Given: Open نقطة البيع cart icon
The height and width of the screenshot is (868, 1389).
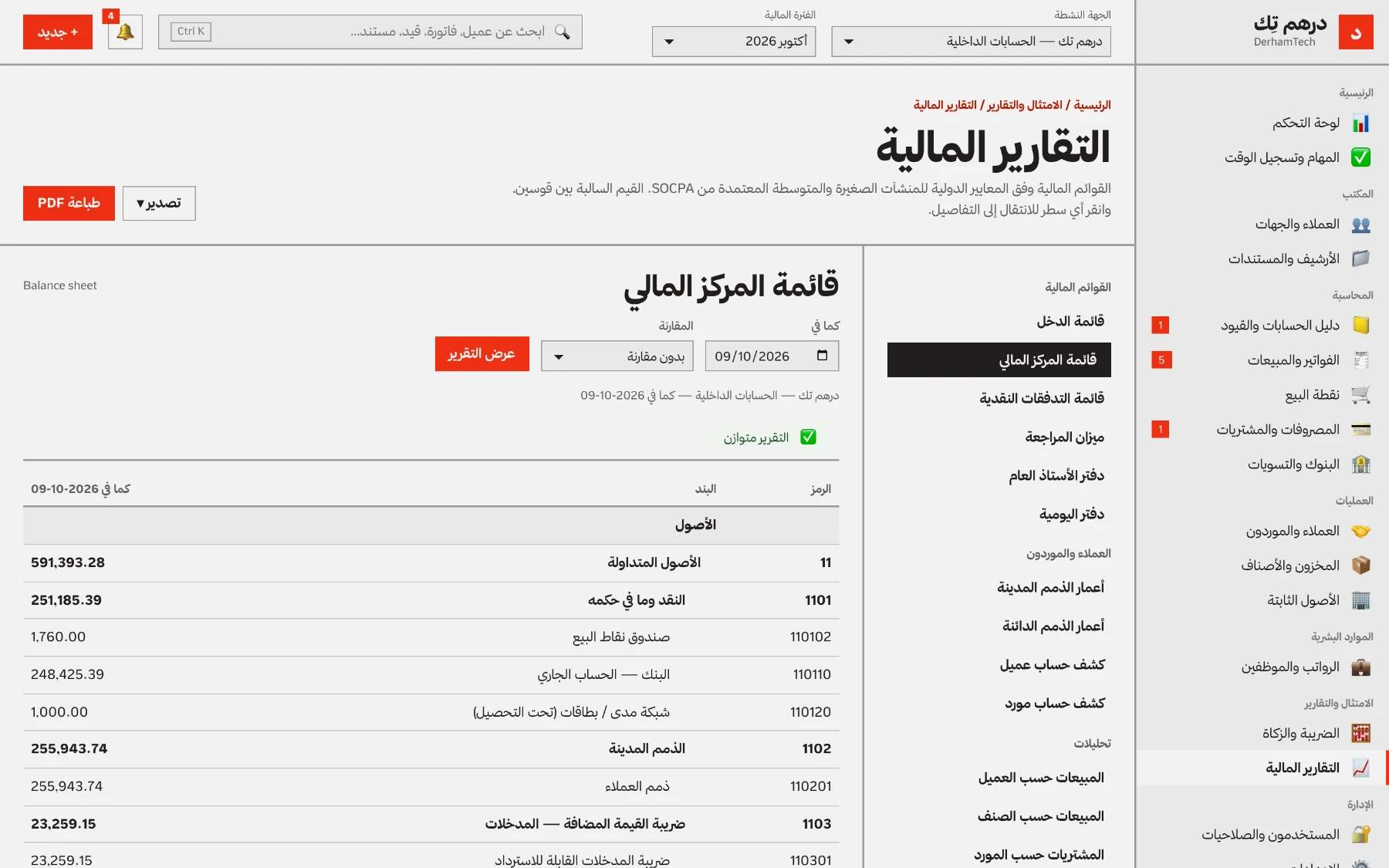Looking at the screenshot, I should point(1361,395).
